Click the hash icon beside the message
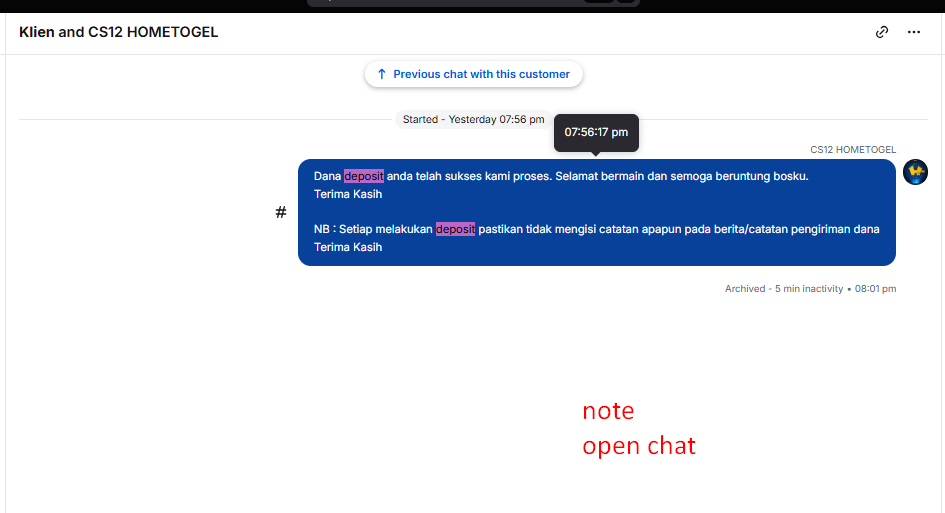This screenshot has height=513, width=945. pyautogui.click(x=281, y=212)
